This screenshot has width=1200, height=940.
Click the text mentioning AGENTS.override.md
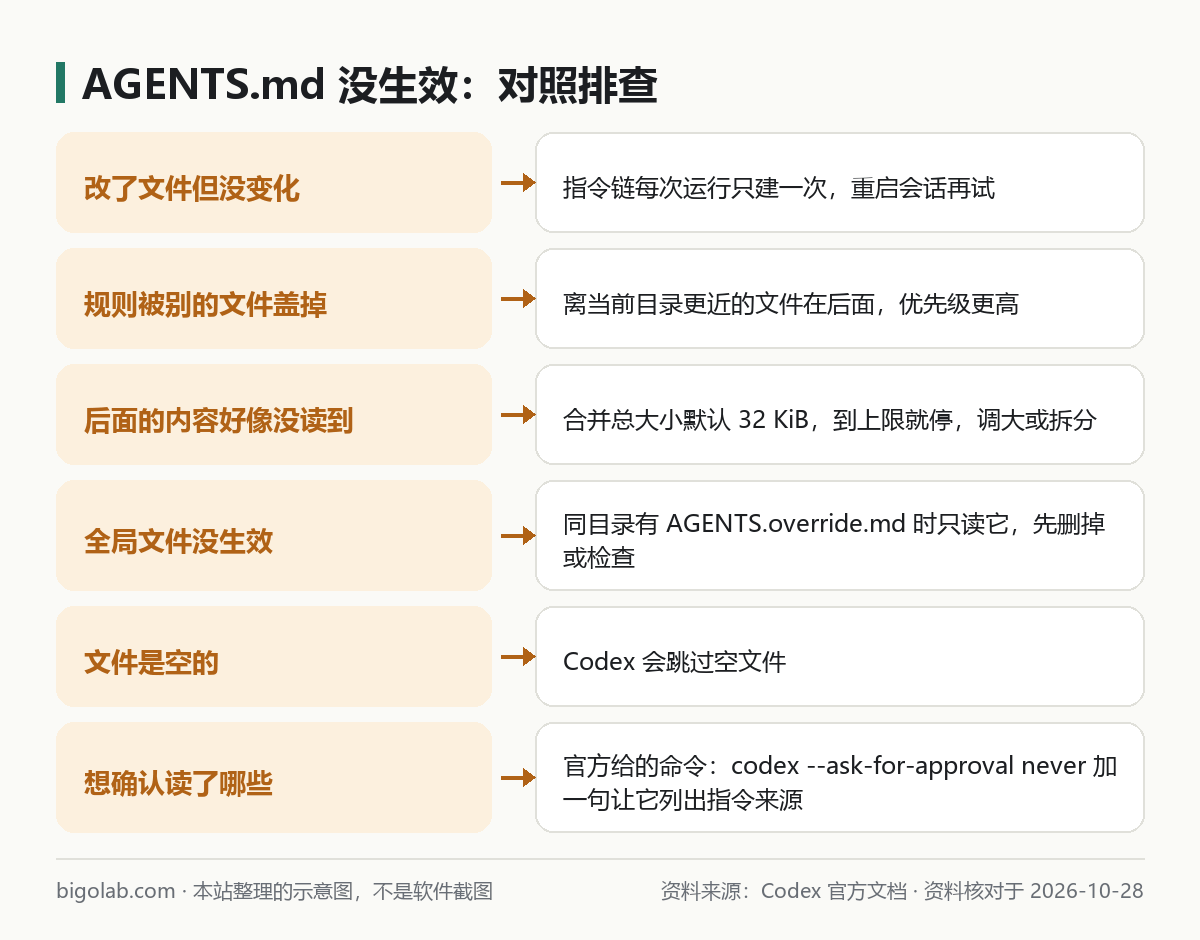(x=834, y=541)
